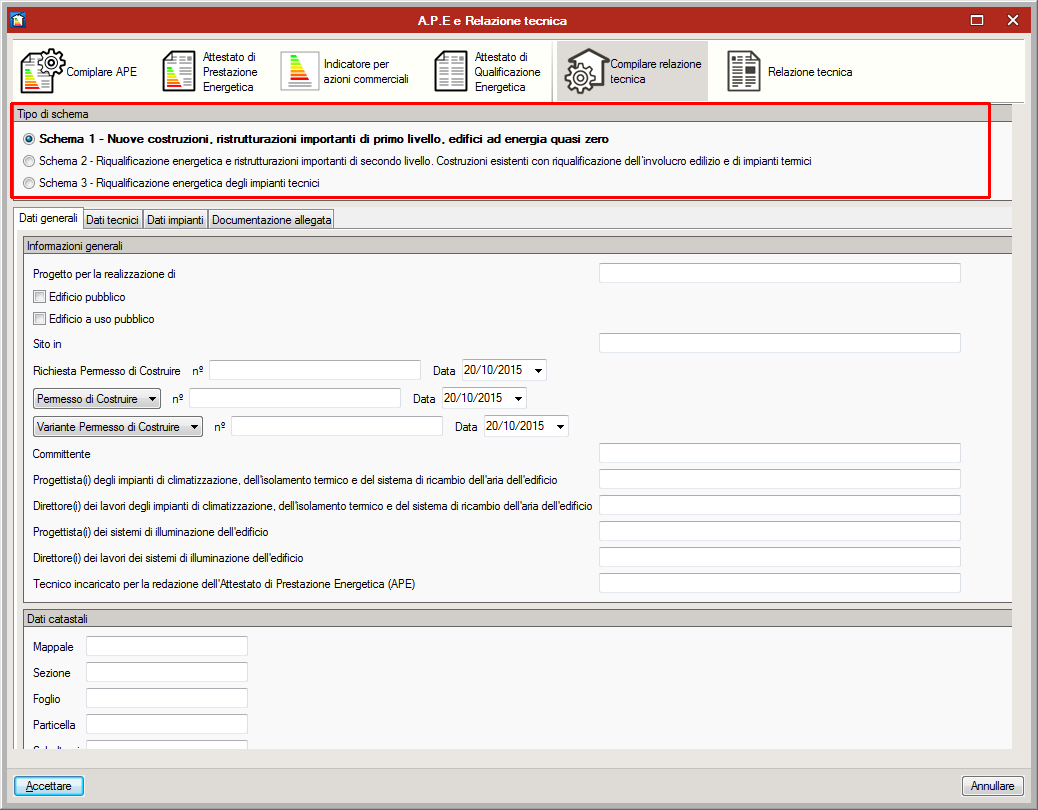Click the Progetto per la realizzazione di field

pos(780,273)
